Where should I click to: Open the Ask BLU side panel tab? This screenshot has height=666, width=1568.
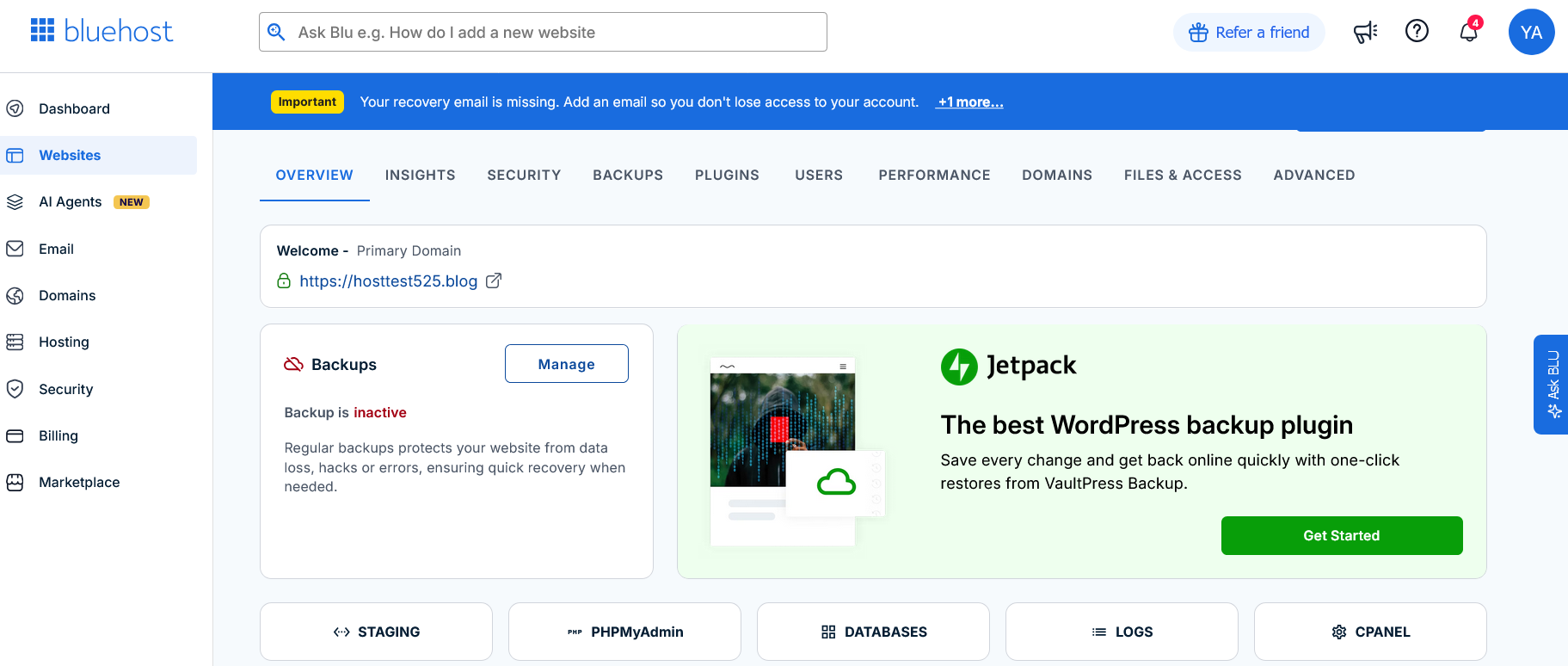1551,385
